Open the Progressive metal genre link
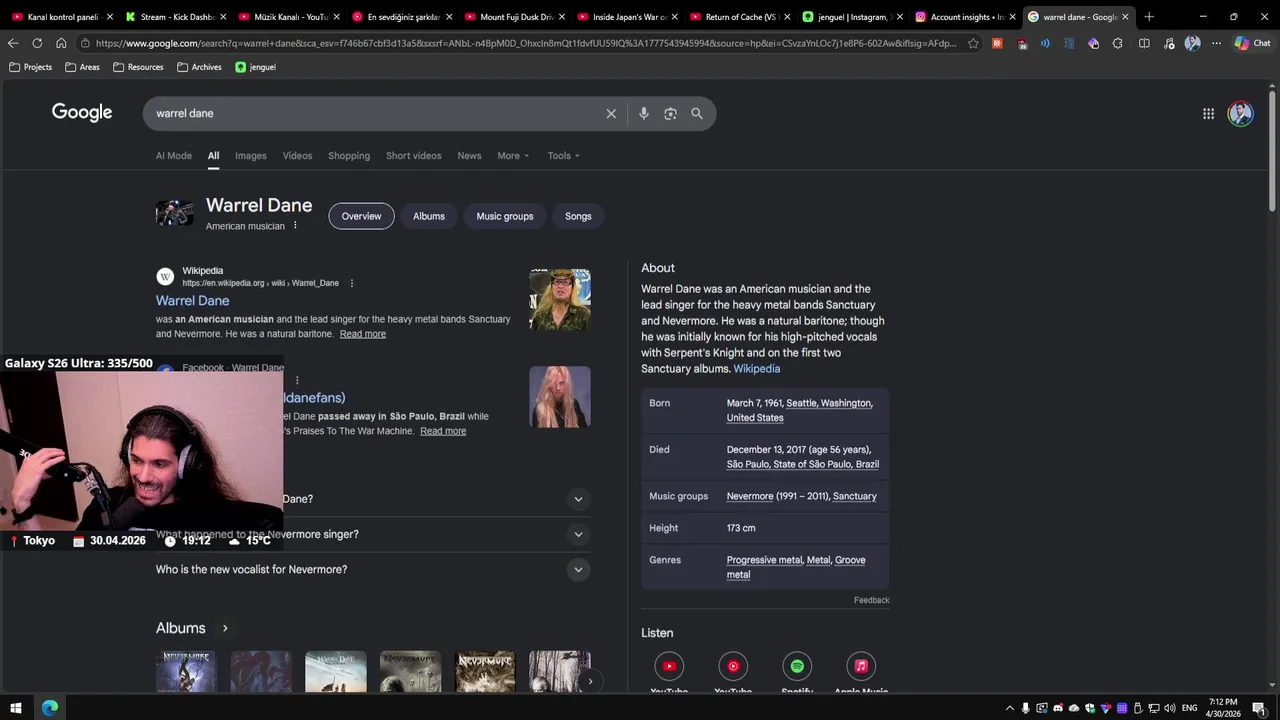The image size is (1280, 720). coord(764,560)
